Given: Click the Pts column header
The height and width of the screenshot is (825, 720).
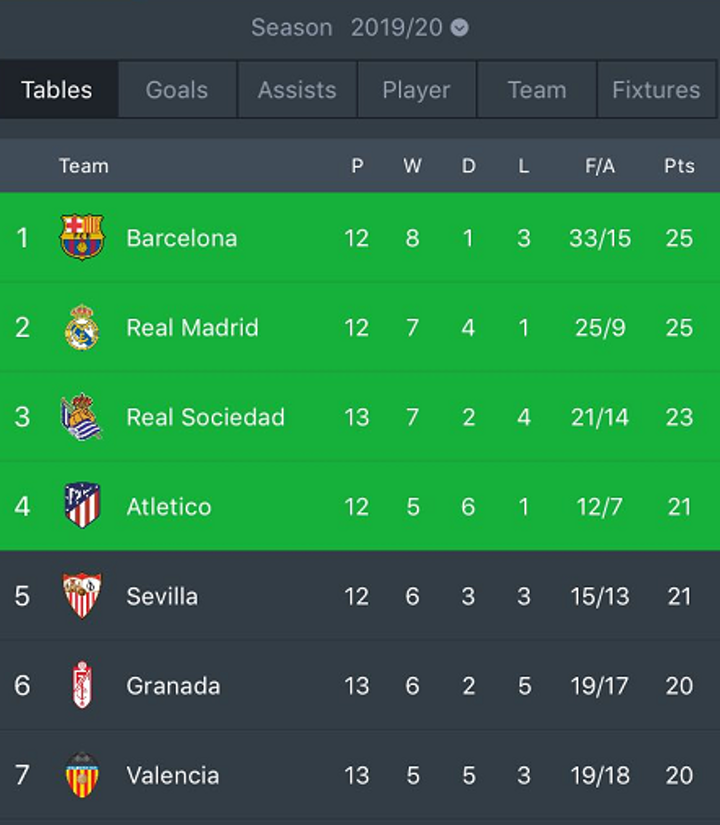Looking at the screenshot, I should coord(679,166).
